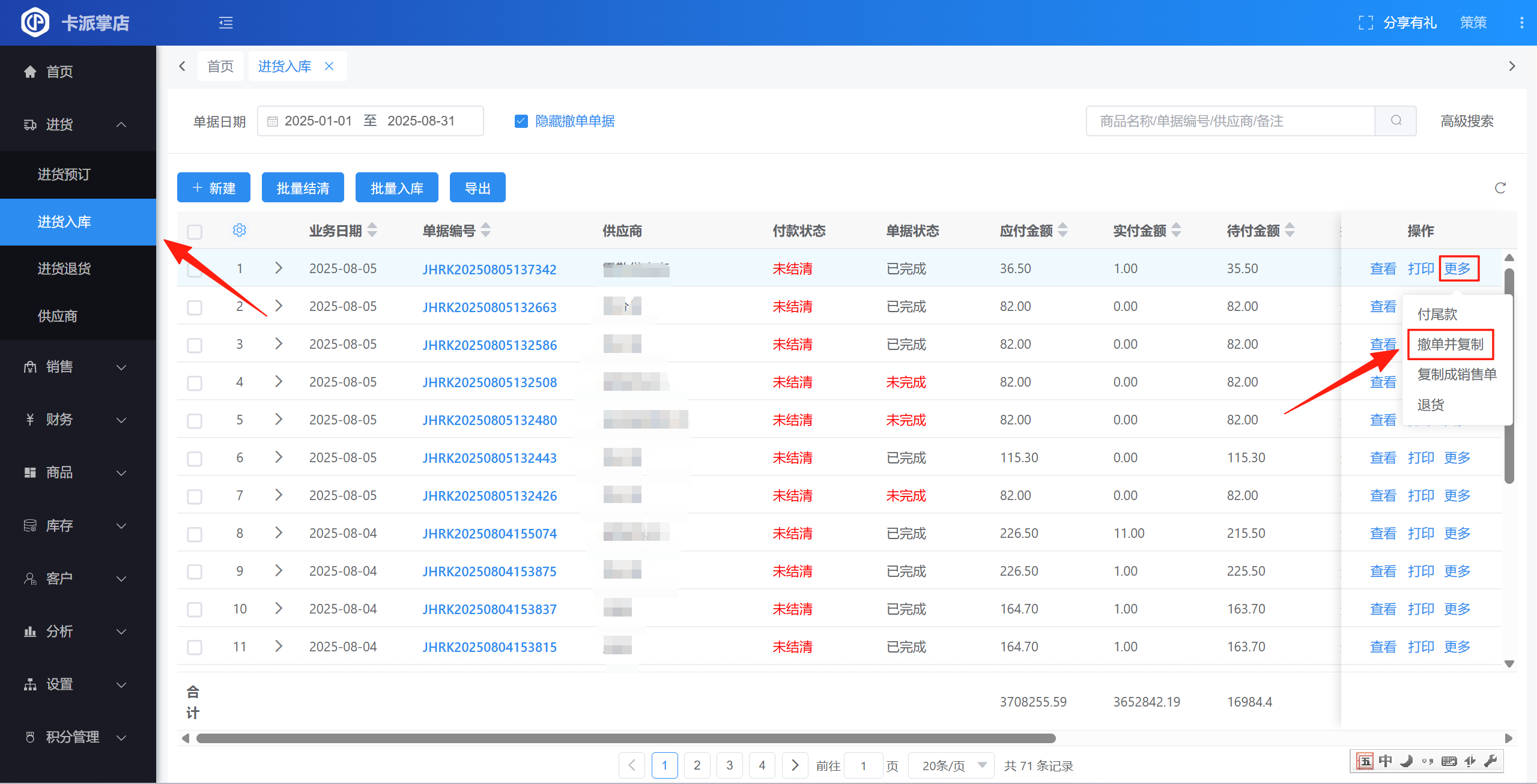1537x784 pixels.
Task: Expand row 3 details chevron
Action: 278,344
